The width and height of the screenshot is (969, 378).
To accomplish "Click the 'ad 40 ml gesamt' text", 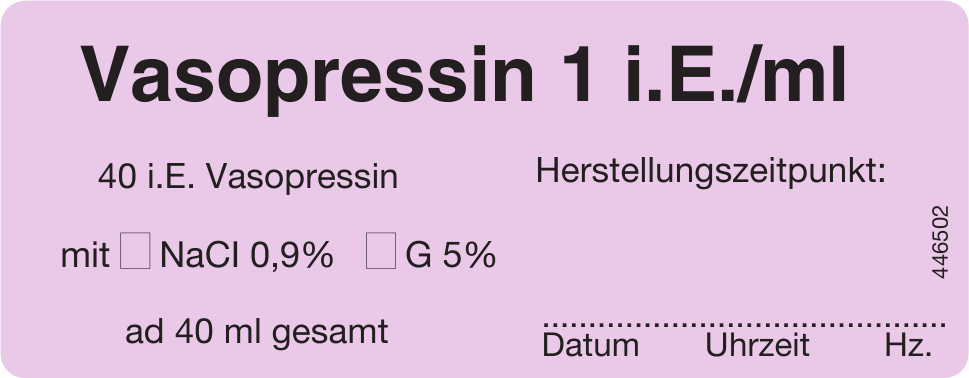I will click(256, 334).
